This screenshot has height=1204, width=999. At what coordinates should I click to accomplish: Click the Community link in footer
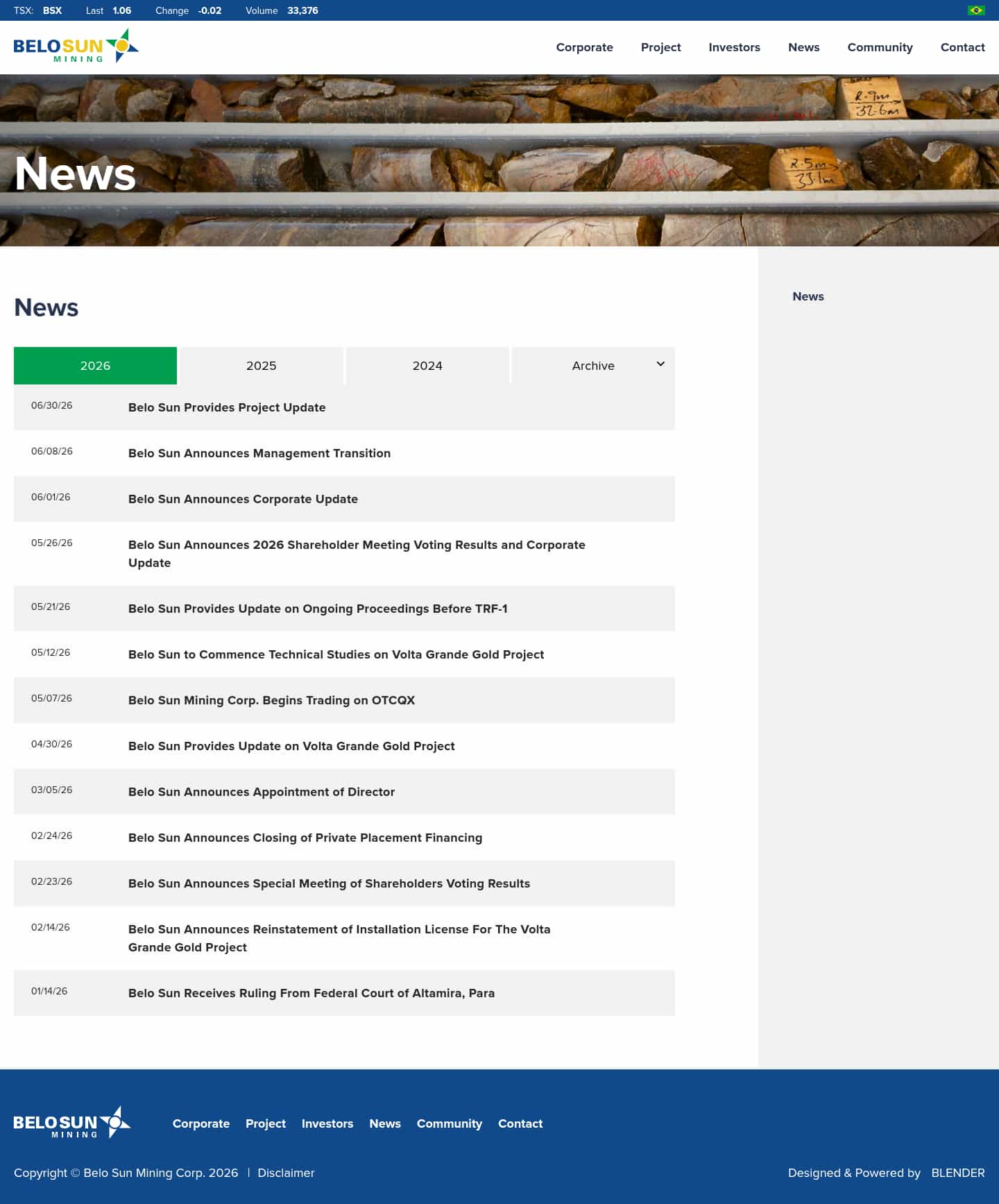pos(450,1124)
